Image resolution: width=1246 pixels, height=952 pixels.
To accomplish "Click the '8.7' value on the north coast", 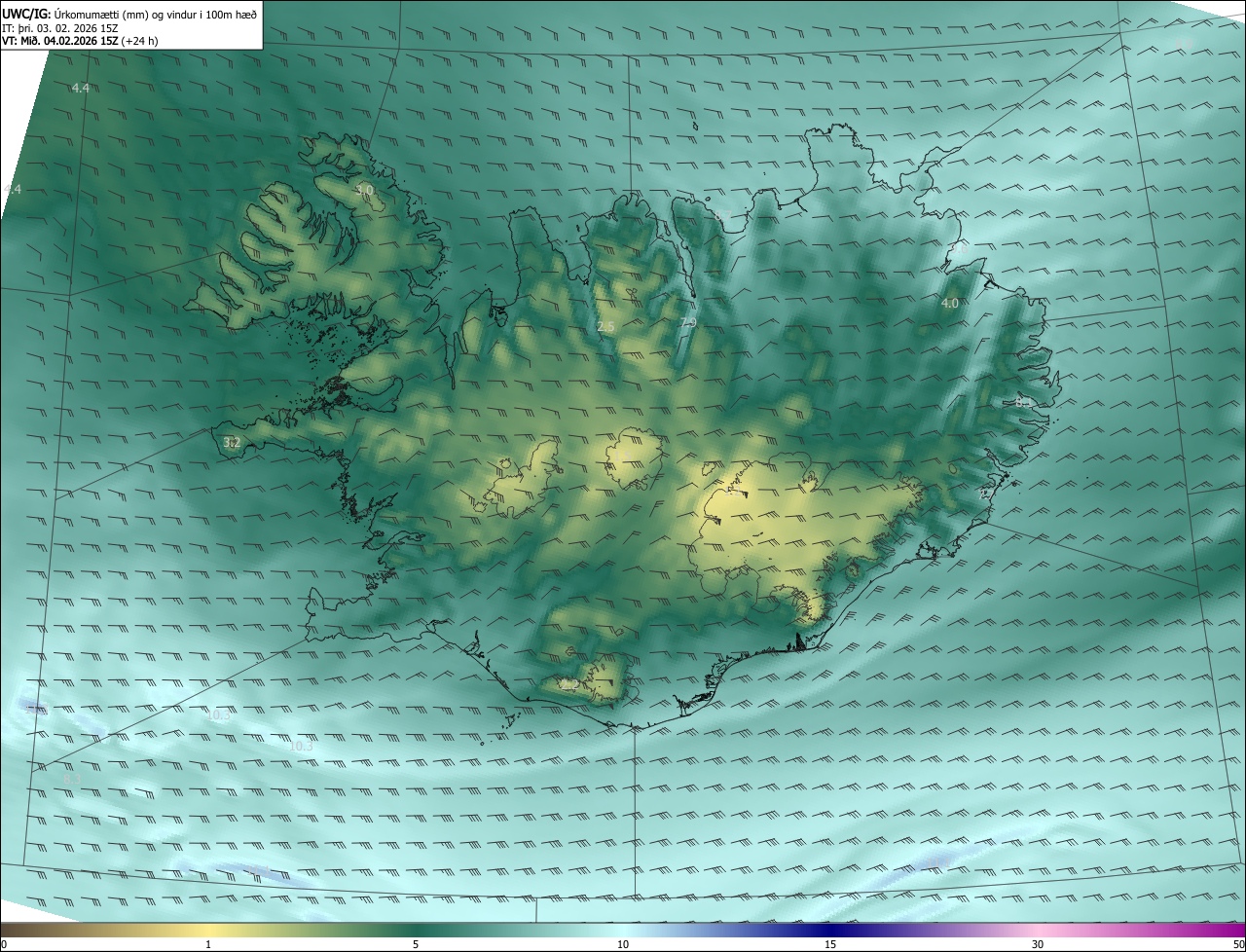I will click(x=721, y=215).
